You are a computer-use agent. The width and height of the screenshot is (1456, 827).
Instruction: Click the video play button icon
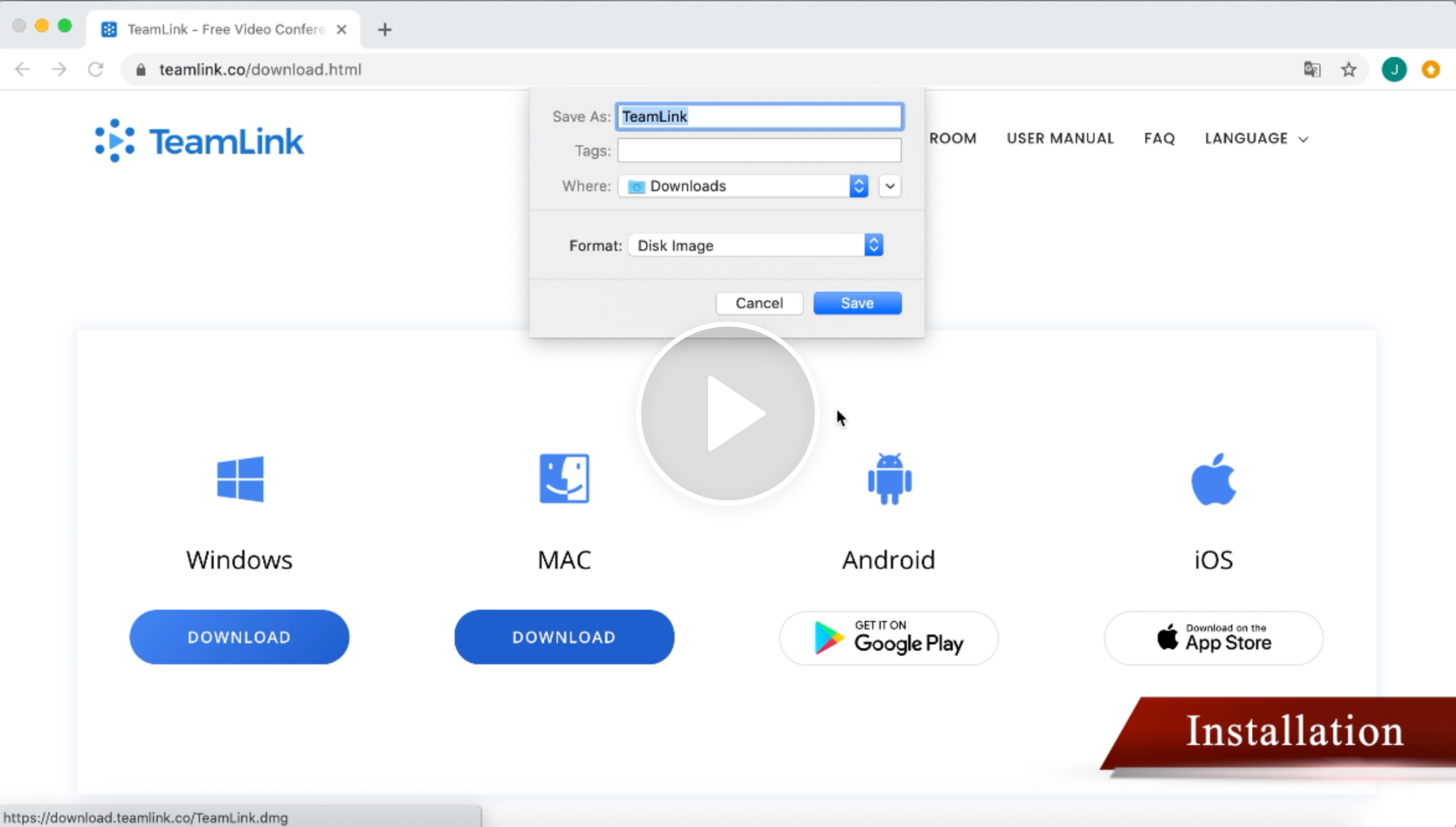[x=728, y=412]
